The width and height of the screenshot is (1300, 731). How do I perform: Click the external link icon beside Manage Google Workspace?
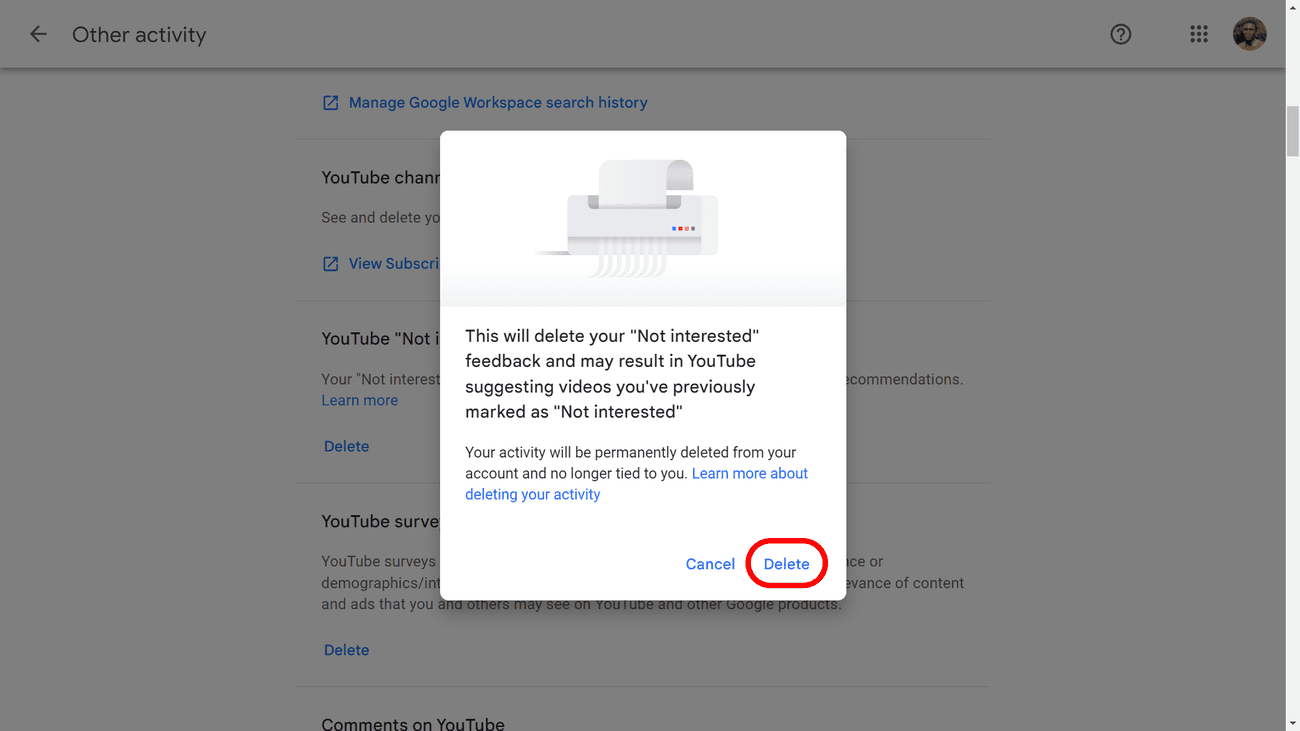click(330, 102)
